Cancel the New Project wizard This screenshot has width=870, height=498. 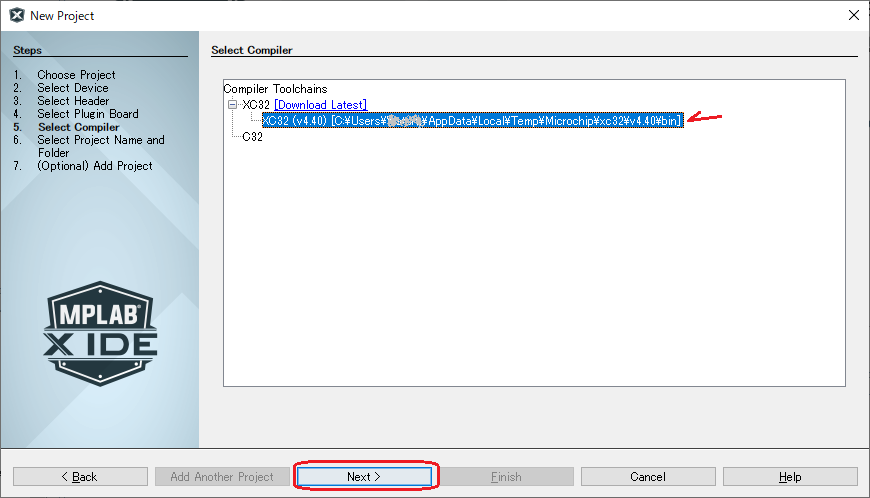click(648, 476)
